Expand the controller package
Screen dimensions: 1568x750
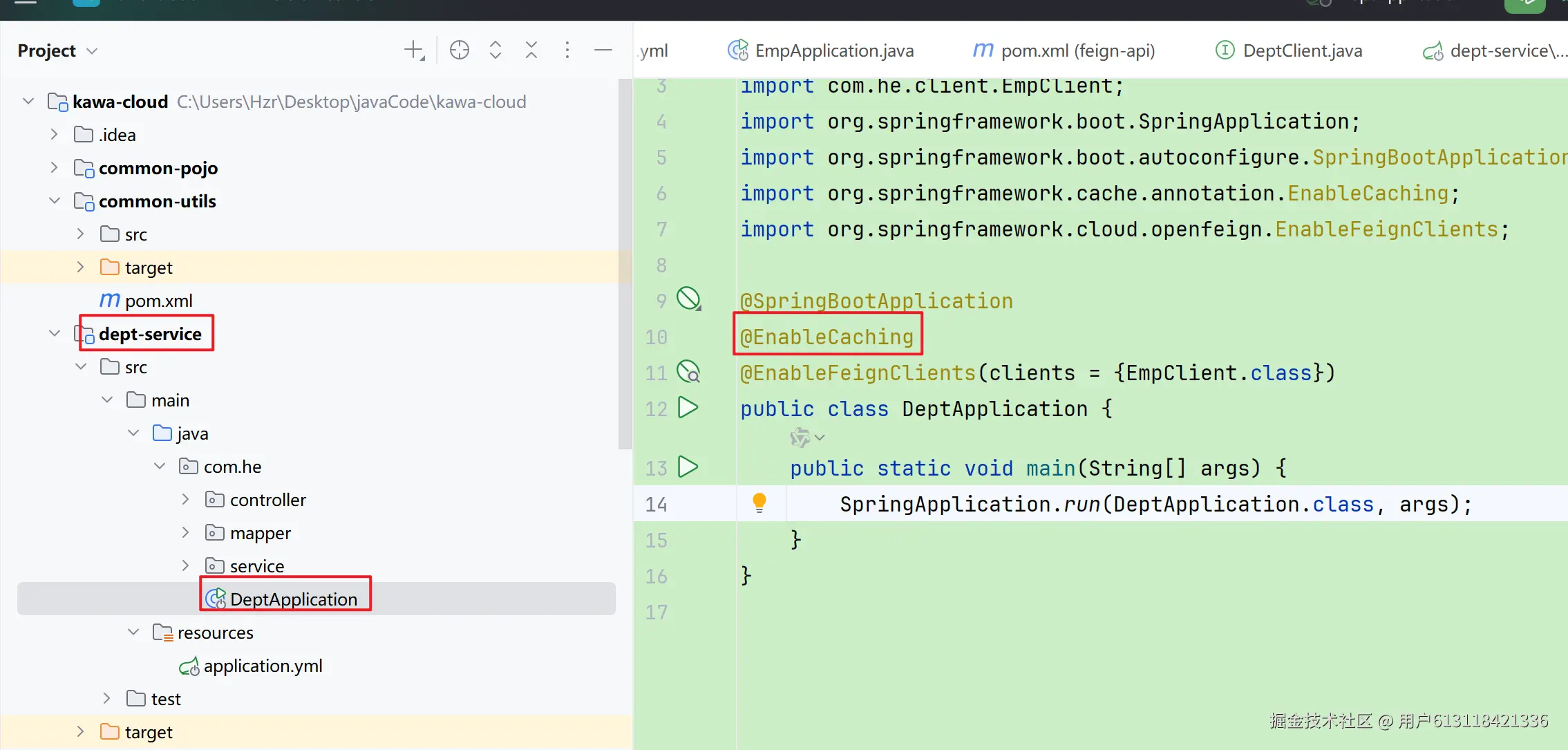coord(185,499)
